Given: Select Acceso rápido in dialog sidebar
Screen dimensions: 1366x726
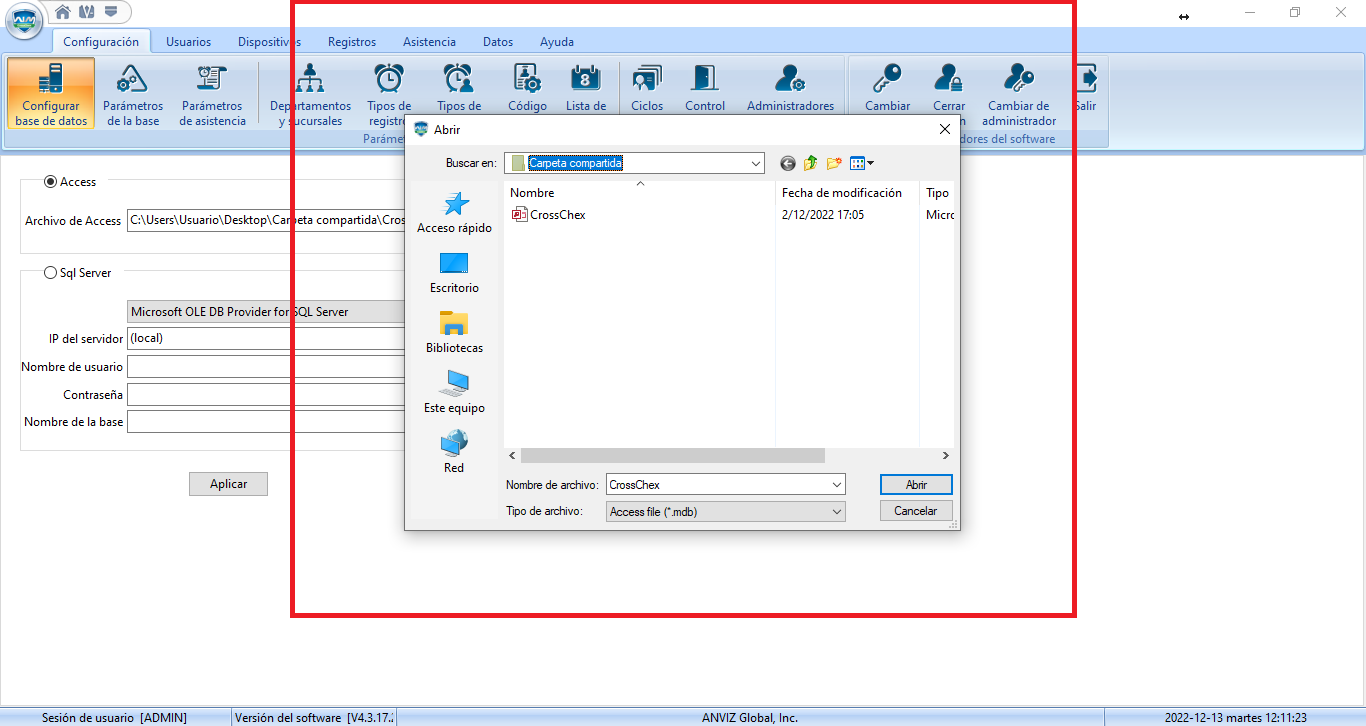Looking at the screenshot, I should point(455,213).
